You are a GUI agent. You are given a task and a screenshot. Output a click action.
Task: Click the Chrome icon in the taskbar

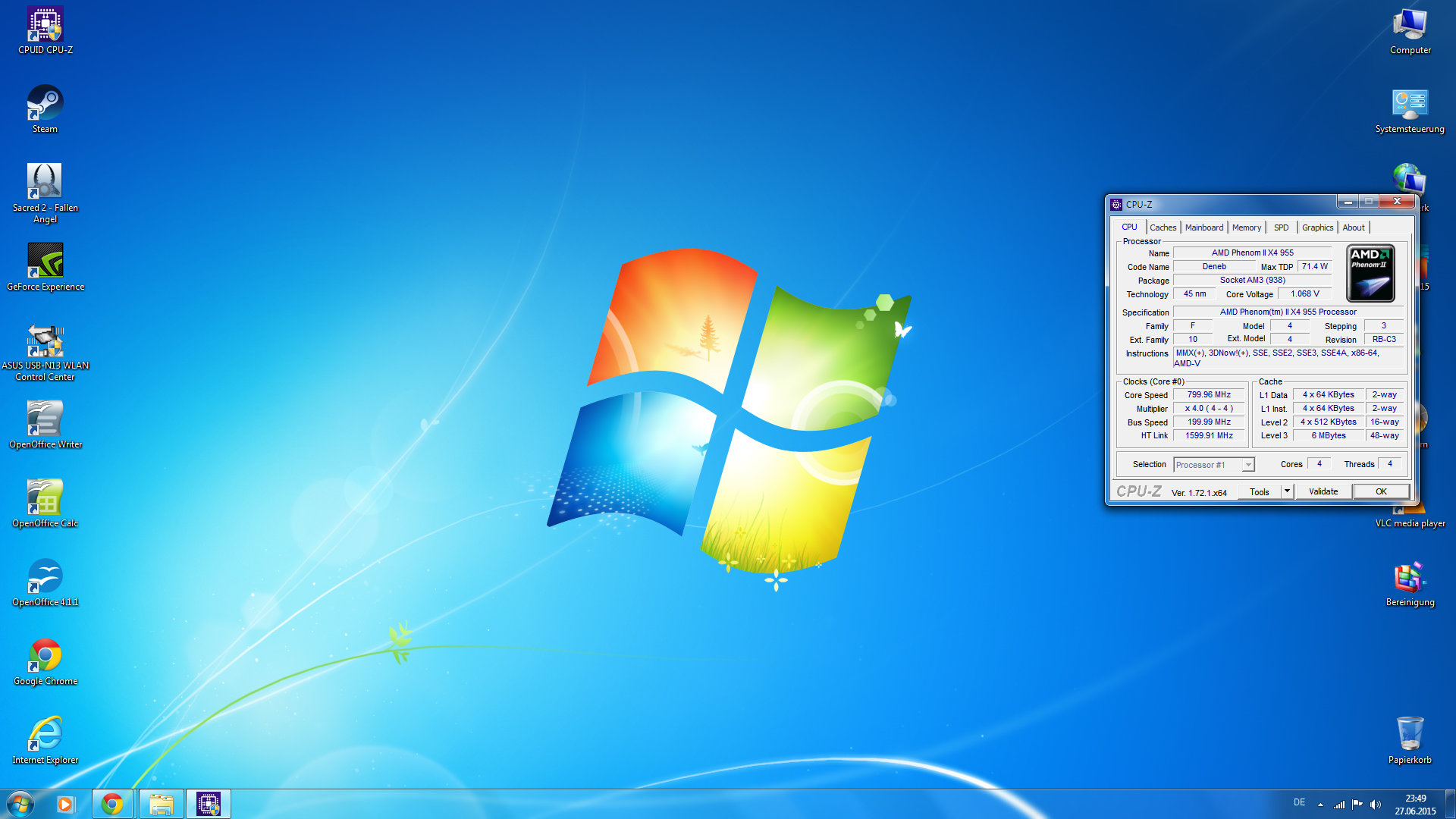[112, 804]
